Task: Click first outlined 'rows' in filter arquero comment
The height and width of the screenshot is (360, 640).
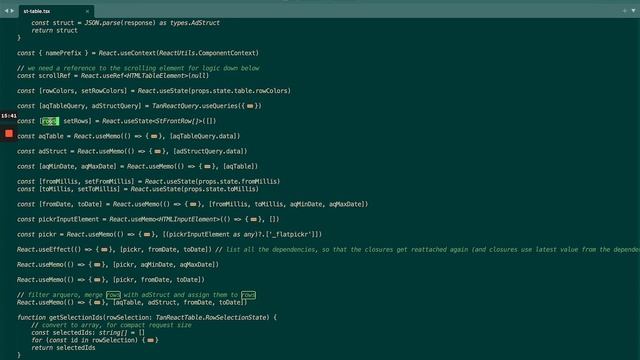Action: pos(113,295)
